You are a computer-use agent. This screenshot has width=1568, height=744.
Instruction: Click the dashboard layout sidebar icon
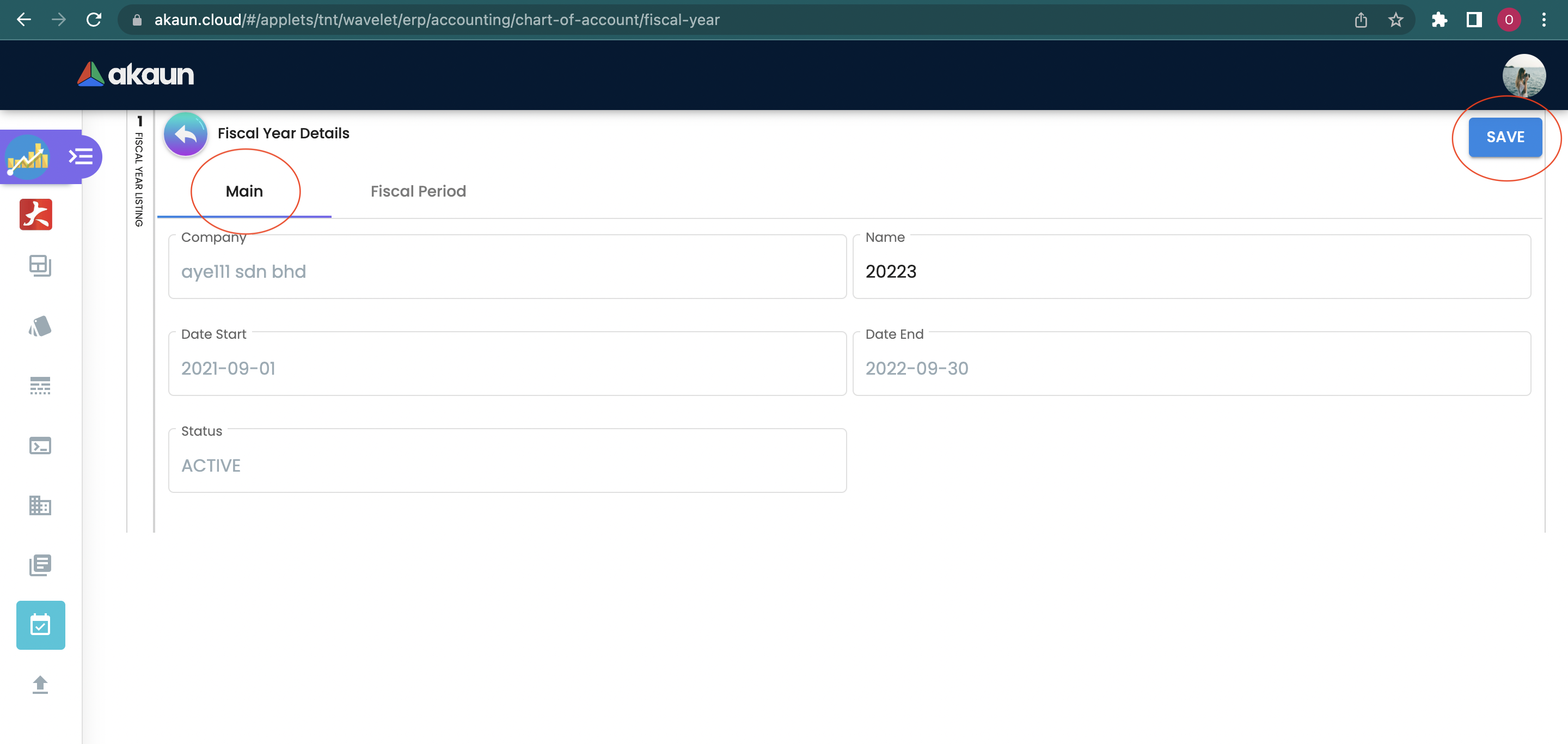tap(40, 265)
